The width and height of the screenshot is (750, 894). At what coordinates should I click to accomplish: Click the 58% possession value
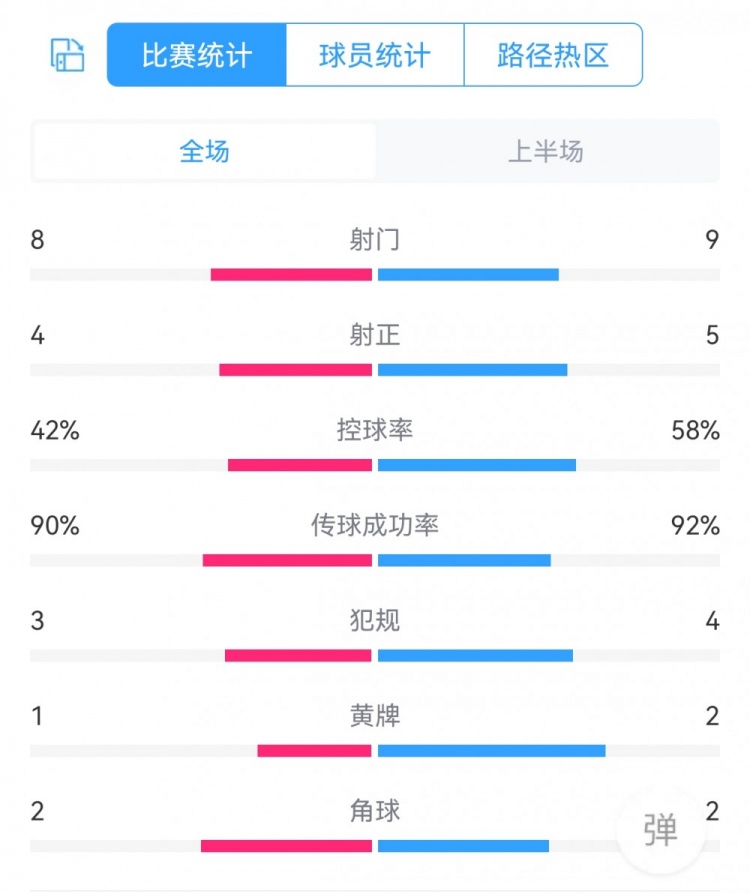696,431
